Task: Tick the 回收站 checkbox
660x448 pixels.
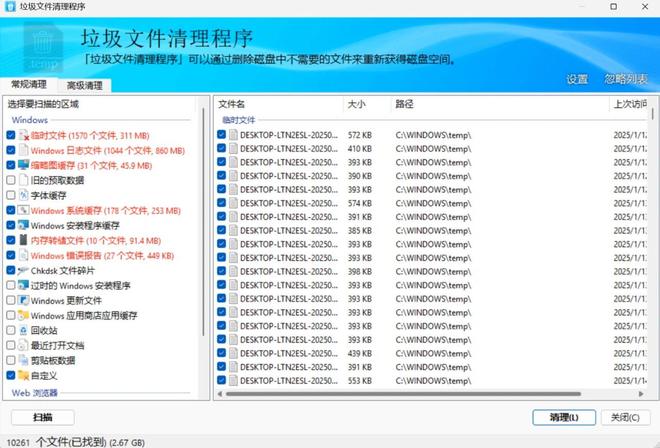Action: click(x=11, y=330)
